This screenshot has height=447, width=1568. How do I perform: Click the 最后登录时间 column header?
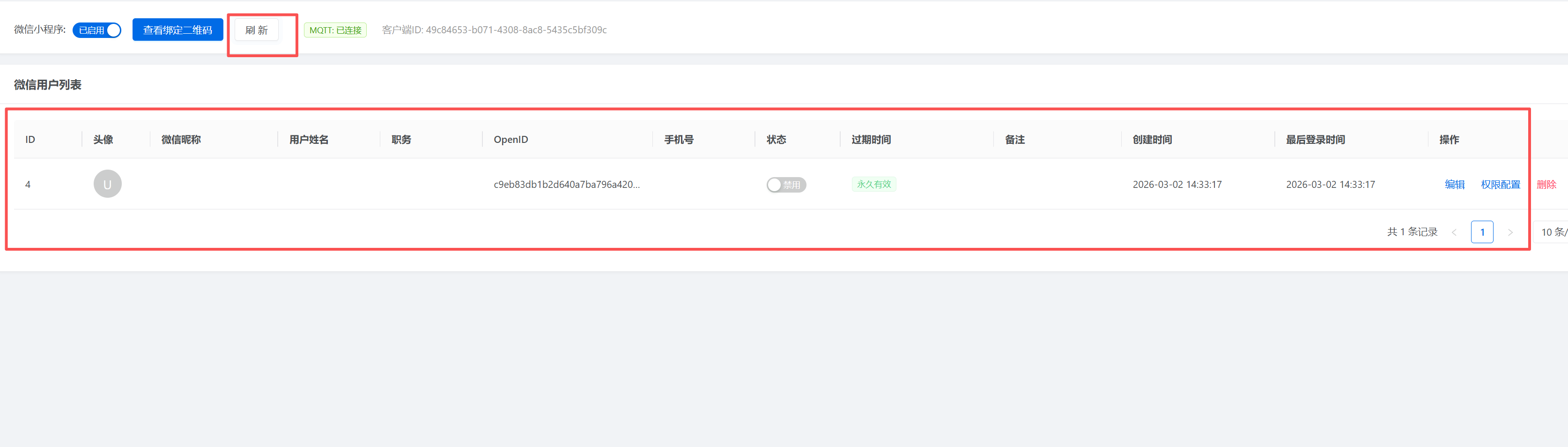[1315, 140]
